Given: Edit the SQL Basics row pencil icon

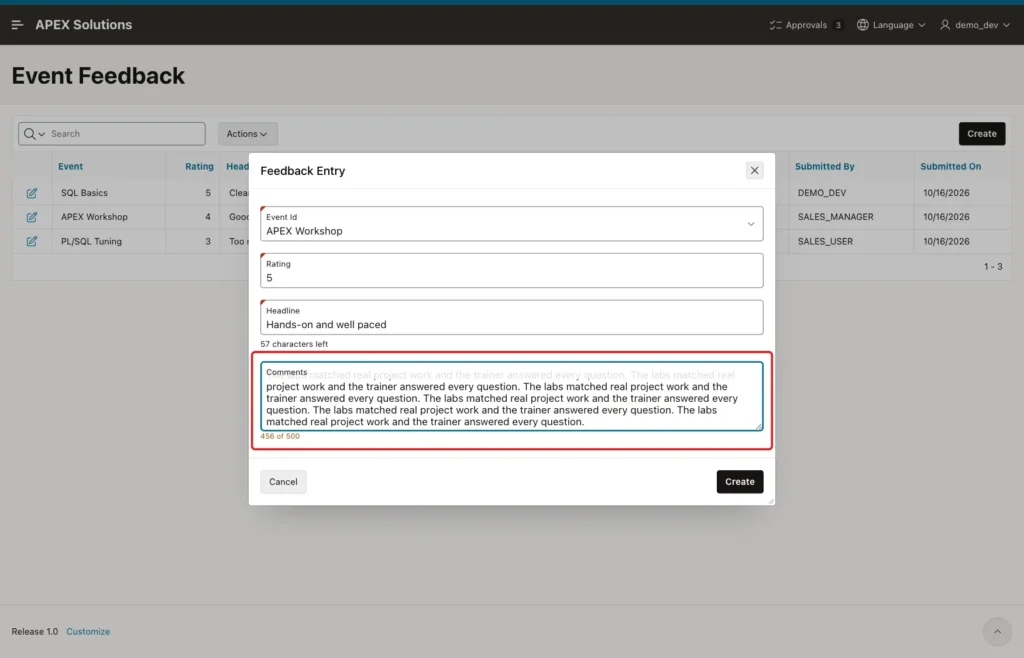Looking at the screenshot, I should point(31,193).
